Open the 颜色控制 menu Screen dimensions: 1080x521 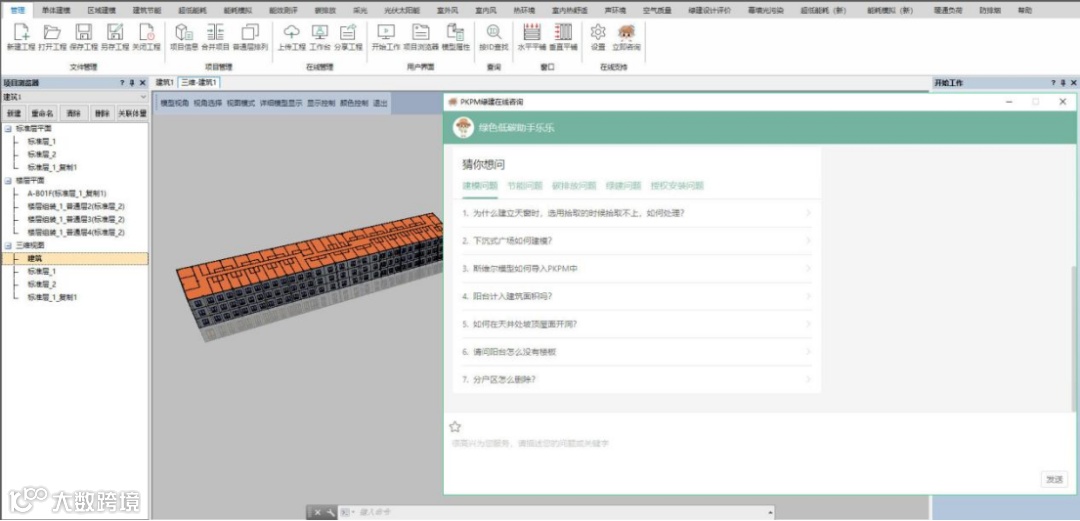354,103
